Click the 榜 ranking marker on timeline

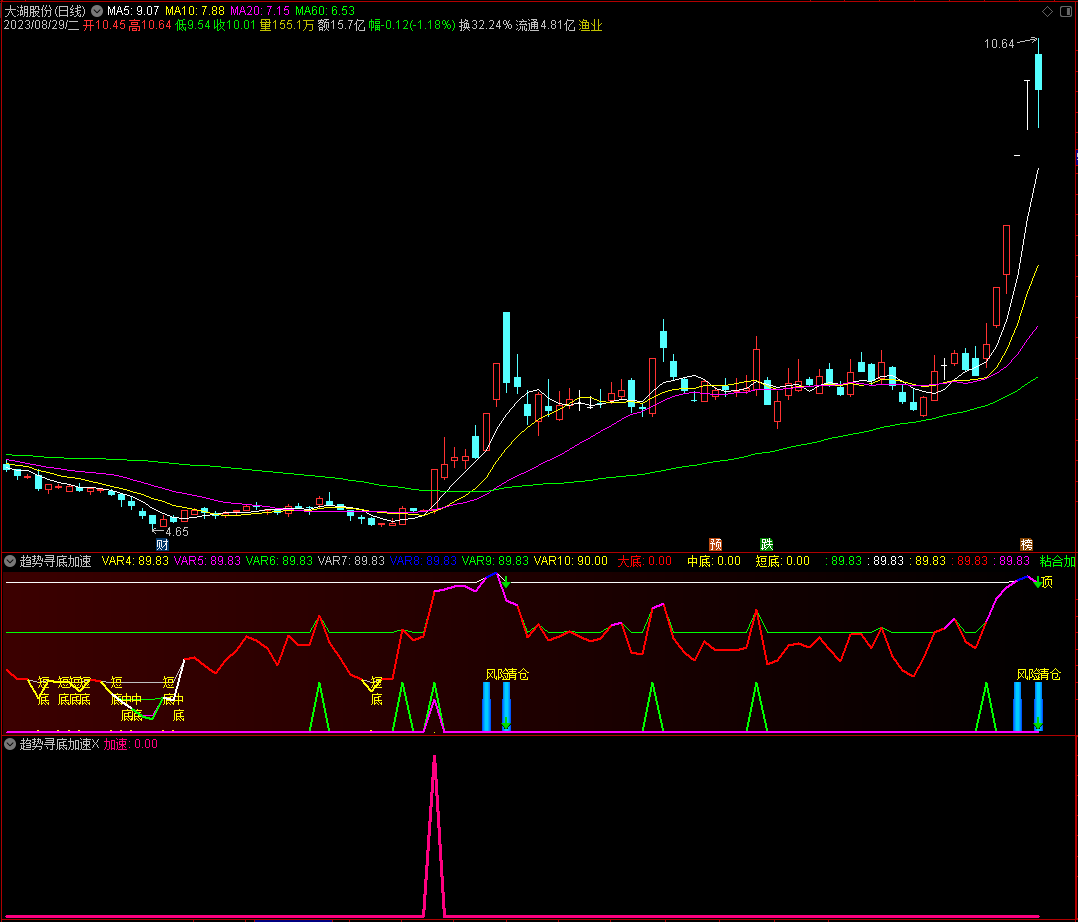[1026, 545]
